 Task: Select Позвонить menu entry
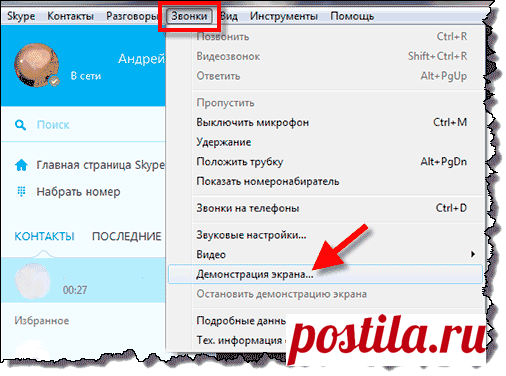coord(325,36)
